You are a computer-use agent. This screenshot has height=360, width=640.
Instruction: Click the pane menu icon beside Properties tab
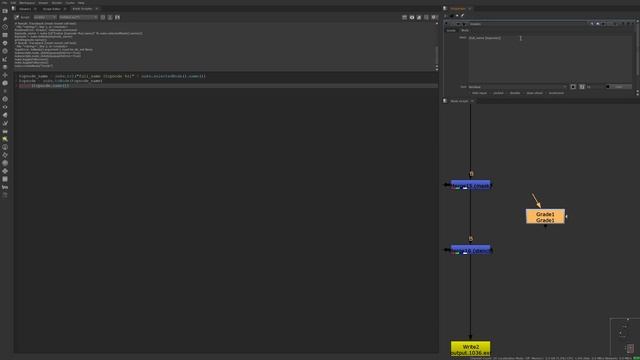point(445,9)
